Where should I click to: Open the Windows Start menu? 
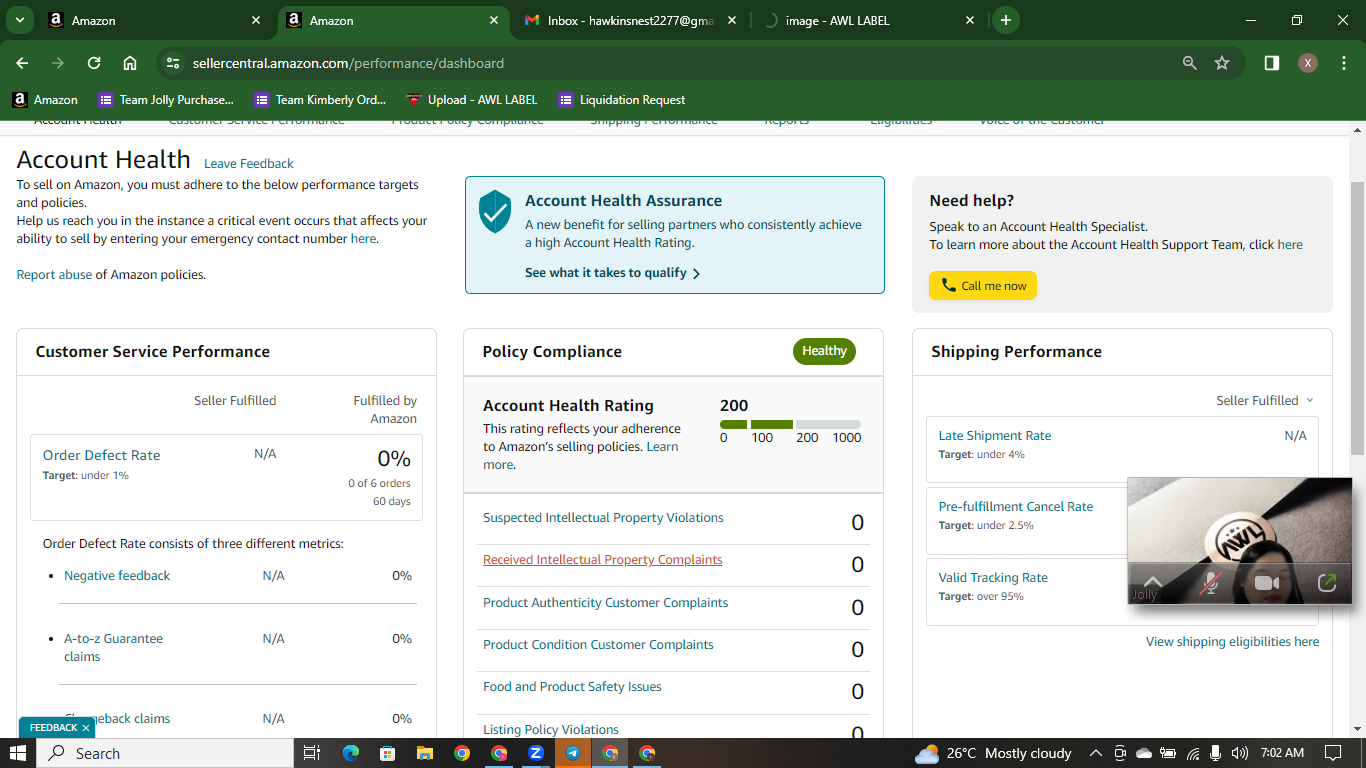tap(18, 753)
